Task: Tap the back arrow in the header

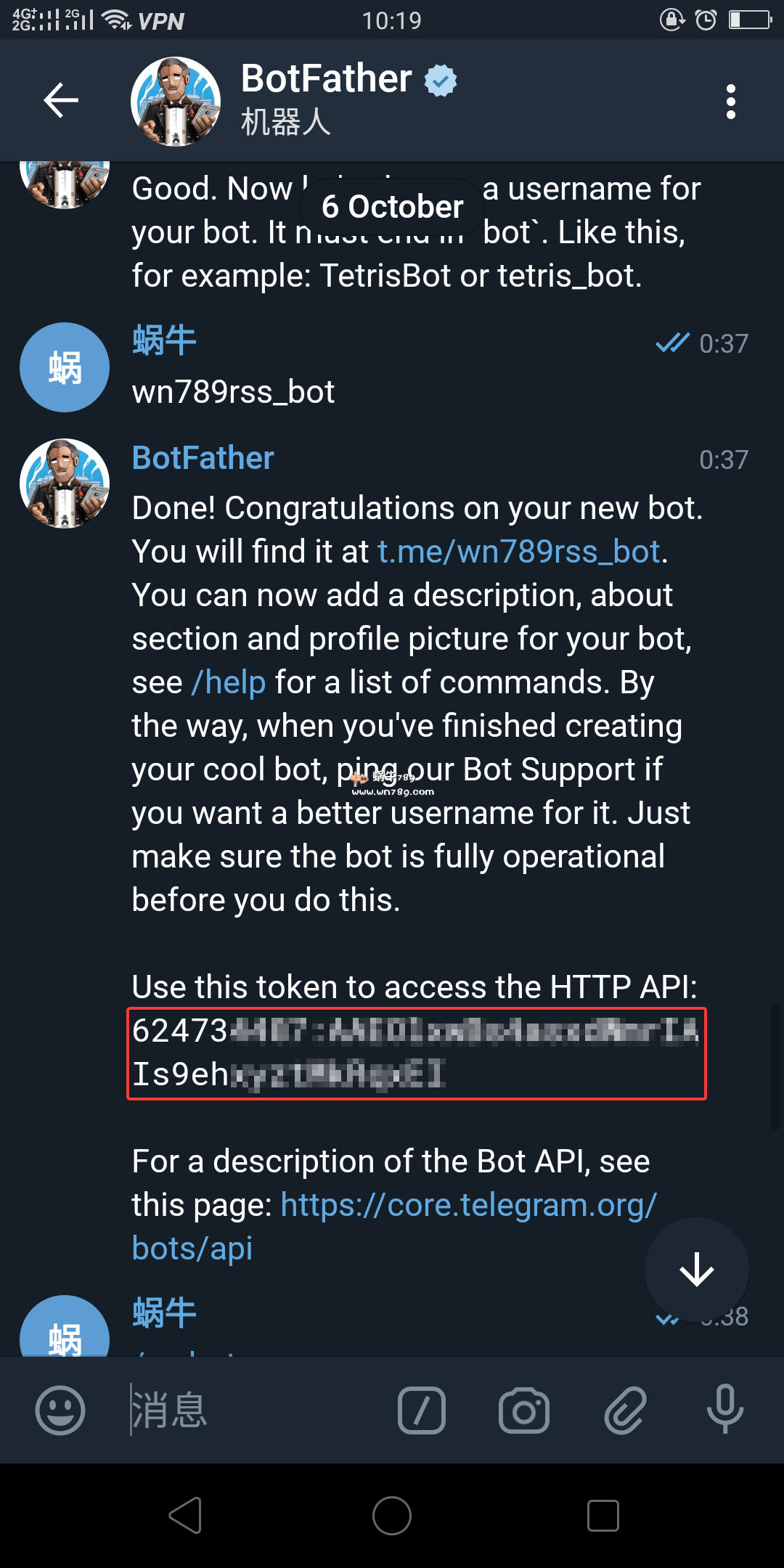Action: (x=61, y=100)
